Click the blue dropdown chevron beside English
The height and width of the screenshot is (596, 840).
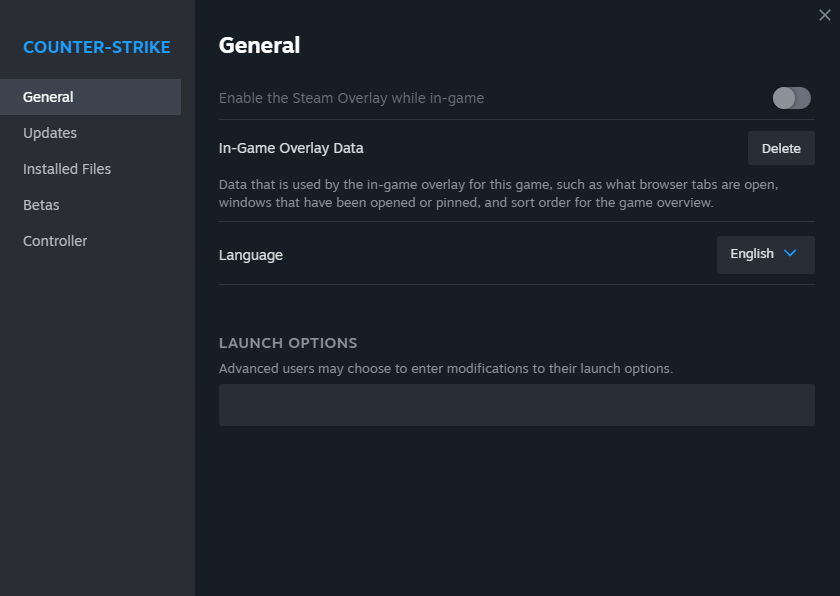(790, 254)
